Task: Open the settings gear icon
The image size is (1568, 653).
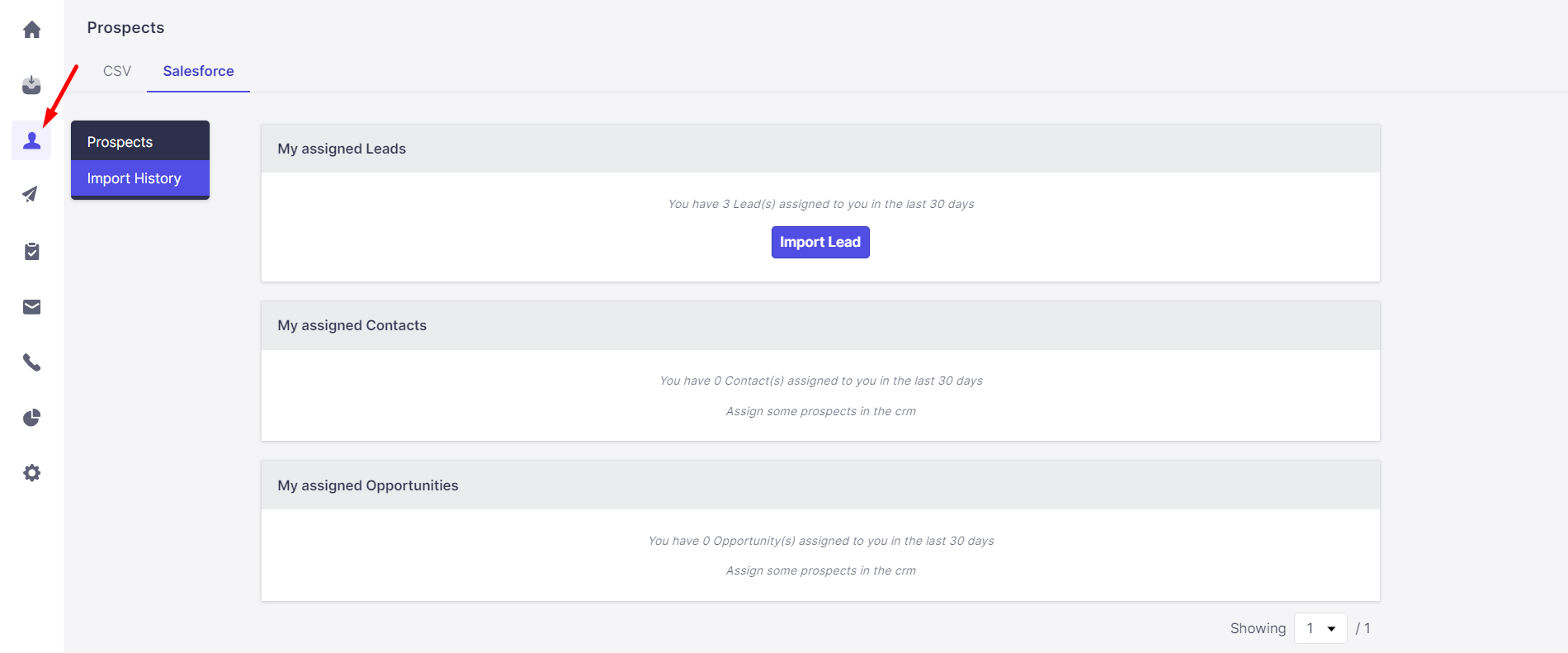Action: coord(31,473)
